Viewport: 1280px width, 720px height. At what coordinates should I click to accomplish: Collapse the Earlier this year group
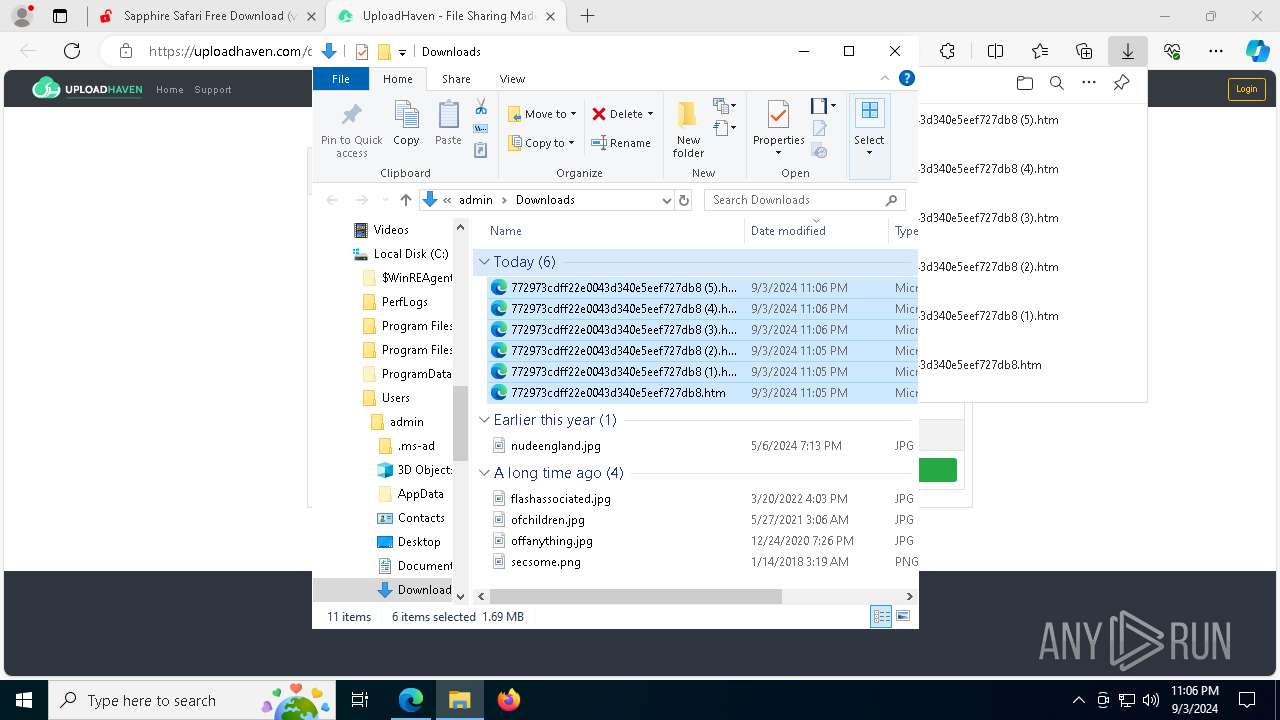(x=484, y=420)
